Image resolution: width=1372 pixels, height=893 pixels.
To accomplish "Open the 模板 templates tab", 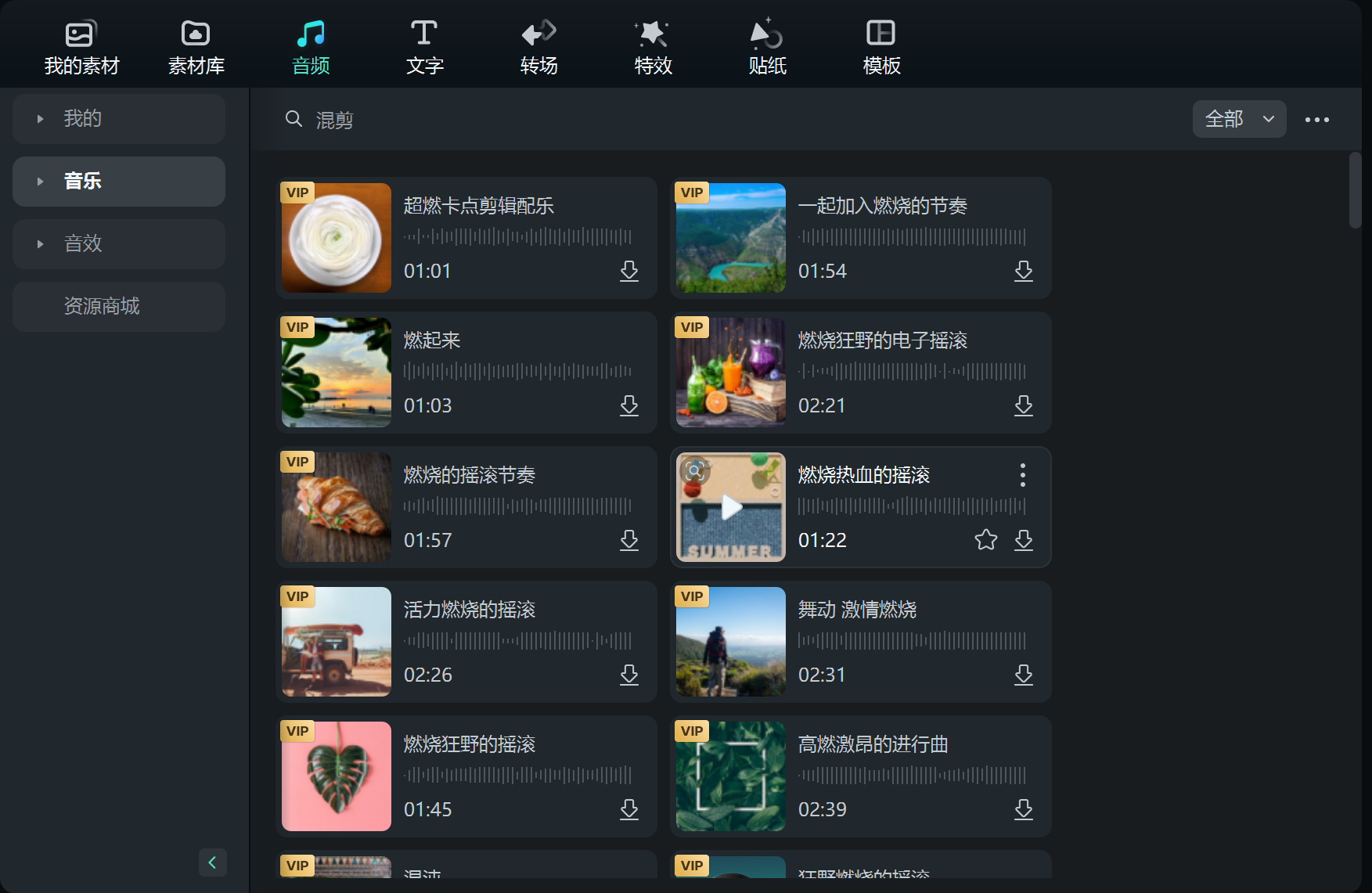I will [x=881, y=47].
